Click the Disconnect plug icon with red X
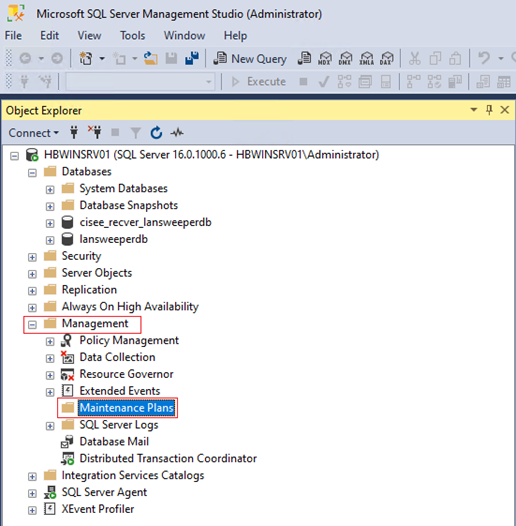516x526 pixels. (95, 132)
